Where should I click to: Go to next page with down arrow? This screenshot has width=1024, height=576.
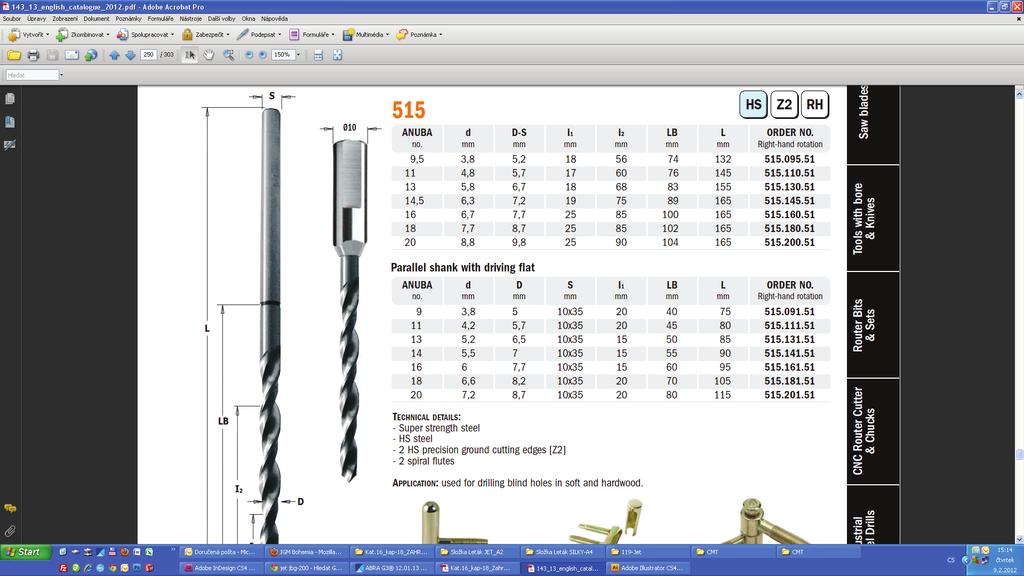130,56
